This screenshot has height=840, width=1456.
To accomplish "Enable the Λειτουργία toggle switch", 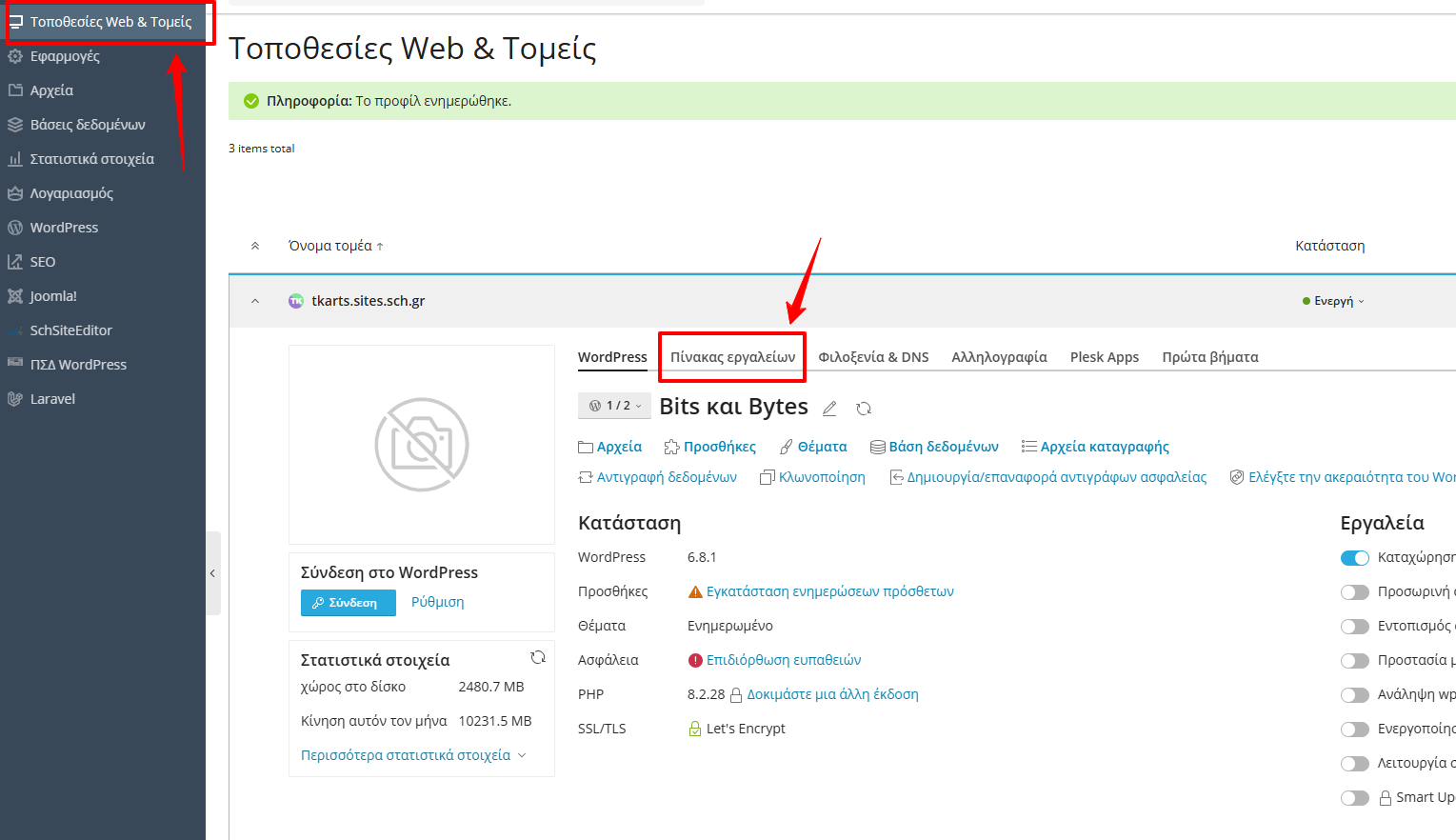I will [x=1355, y=764].
